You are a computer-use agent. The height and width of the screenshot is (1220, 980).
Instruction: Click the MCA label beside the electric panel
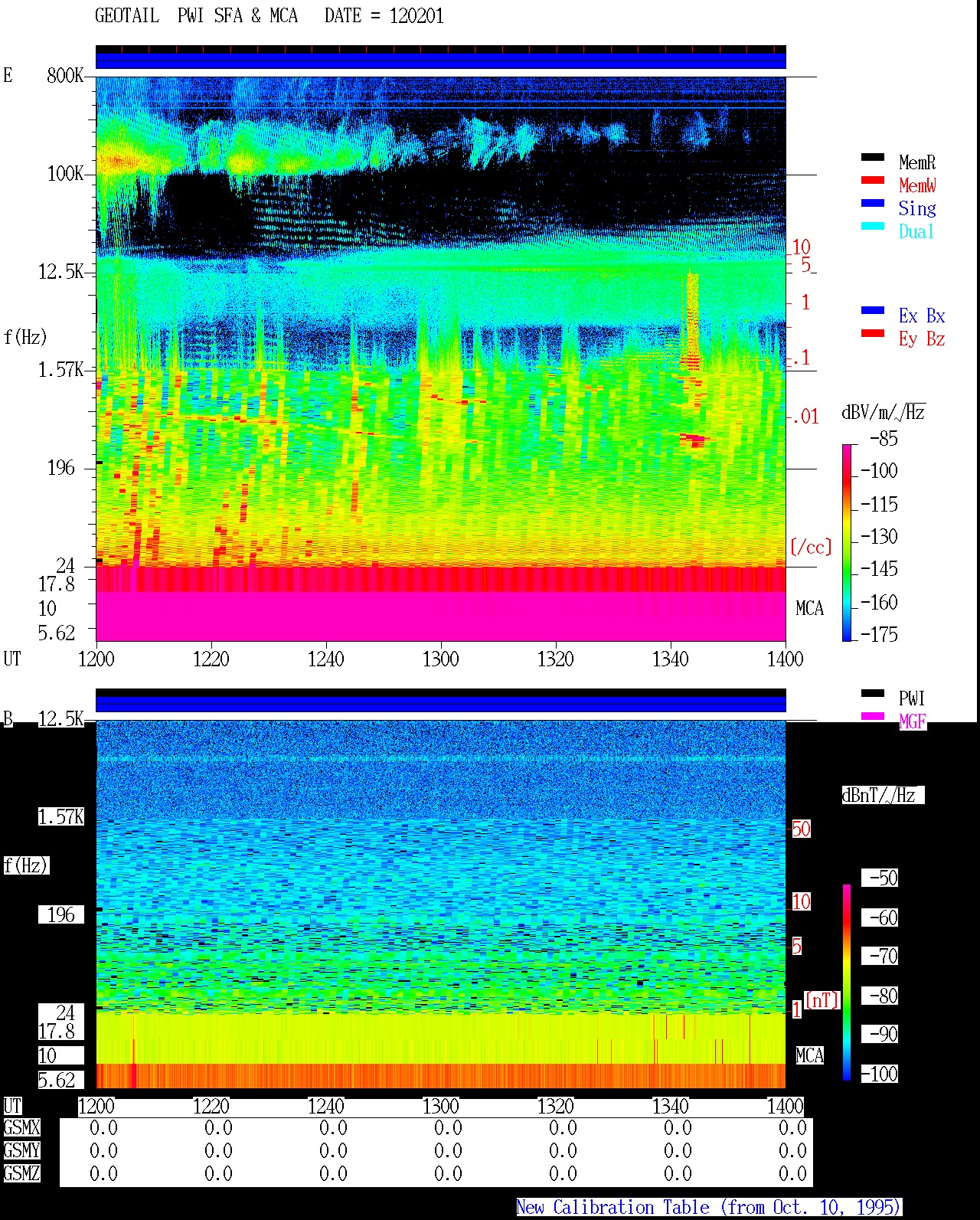point(810,608)
